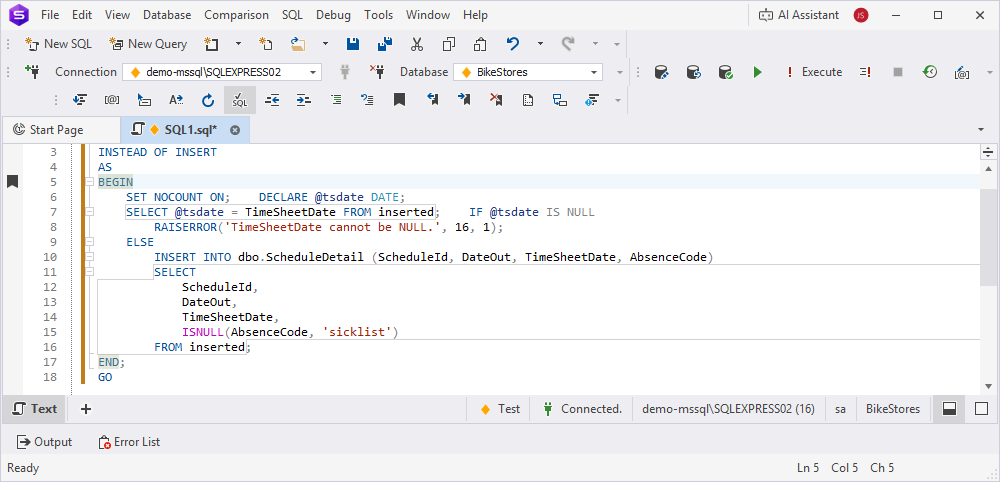This screenshot has height=482, width=1000.
Task: Toggle horizontal split layout in status bar
Action: pos(949,408)
